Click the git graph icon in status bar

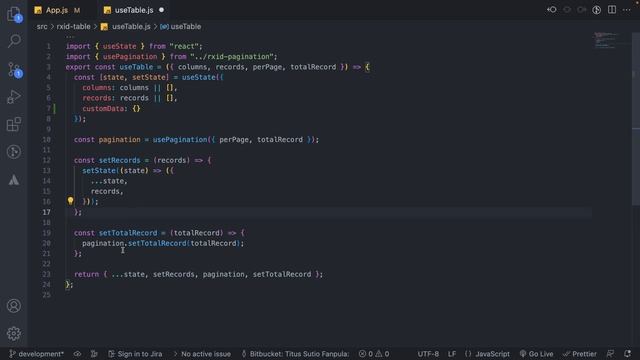pos(94,354)
